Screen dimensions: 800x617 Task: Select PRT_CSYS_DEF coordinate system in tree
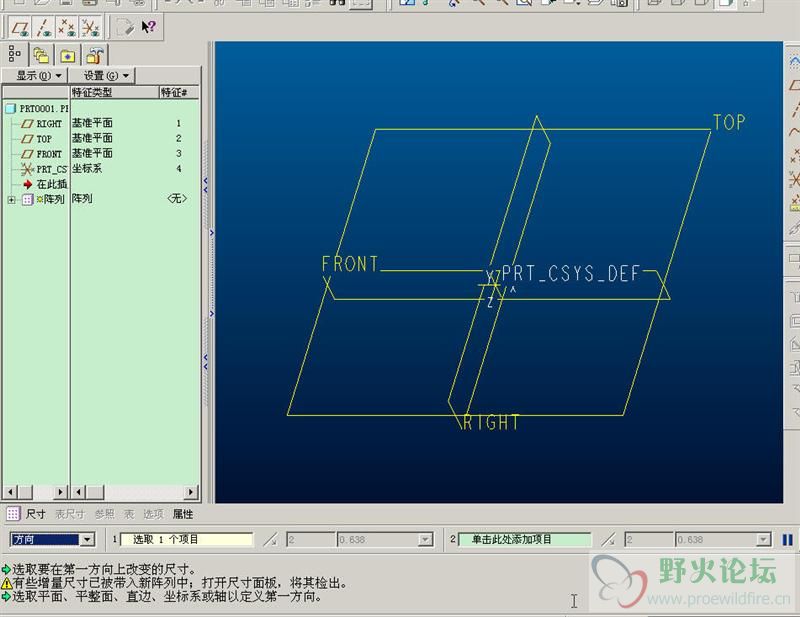(x=44, y=169)
